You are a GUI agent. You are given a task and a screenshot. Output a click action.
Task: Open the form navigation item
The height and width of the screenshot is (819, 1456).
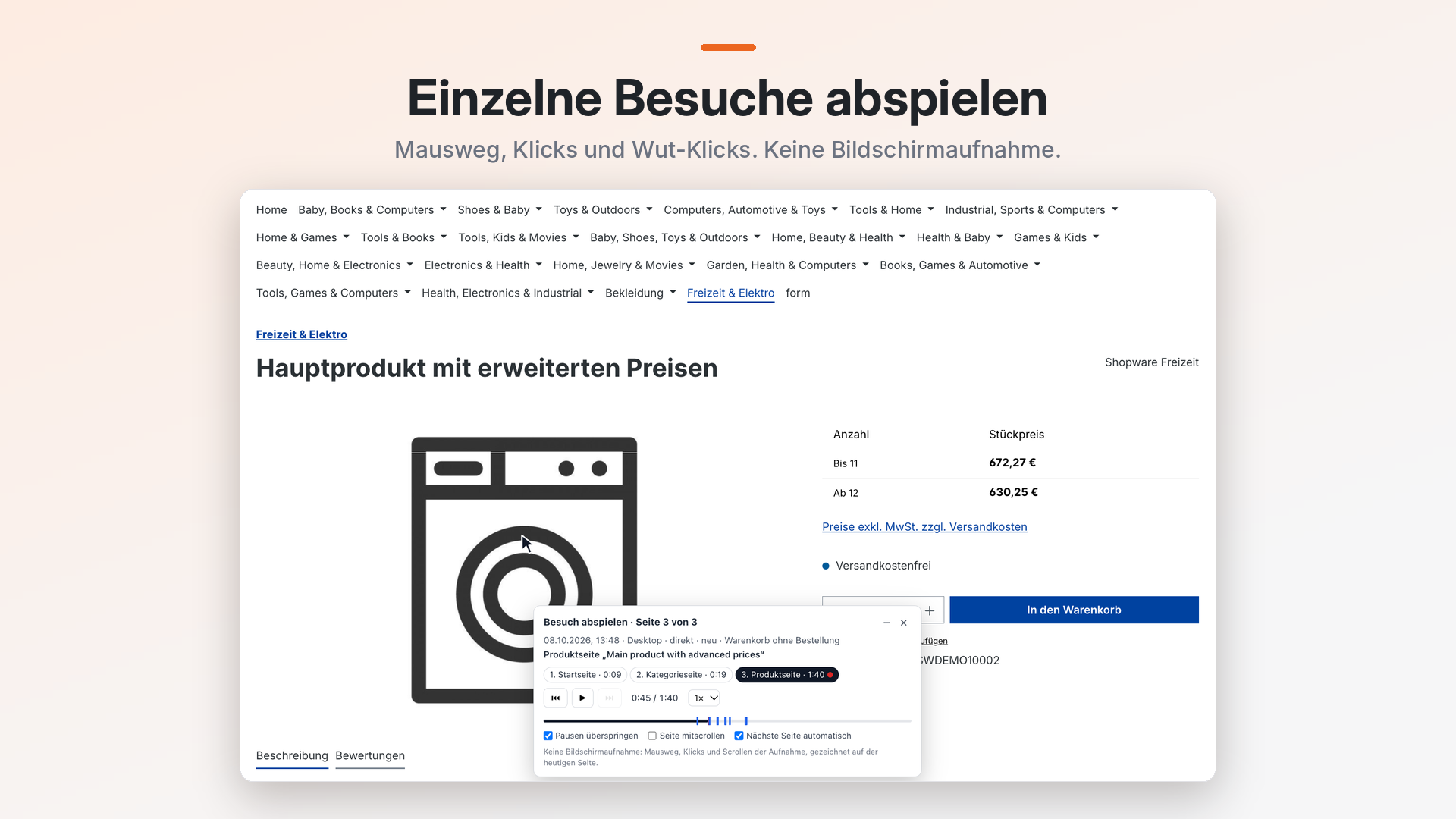coord(798,293)
